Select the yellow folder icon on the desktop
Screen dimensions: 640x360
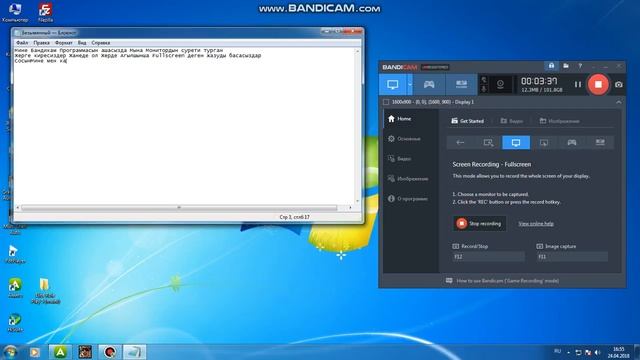44,291
